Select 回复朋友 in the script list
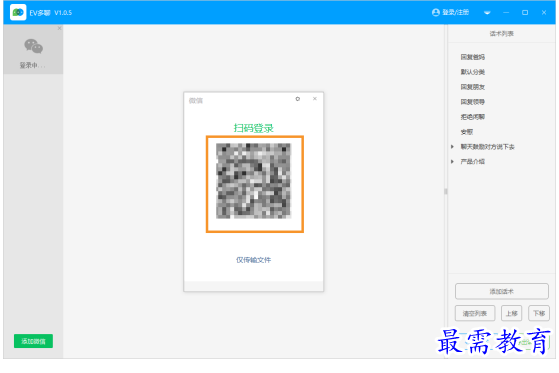Image resolution: width=559 pixels, height=373 pixels. (472, 87)
